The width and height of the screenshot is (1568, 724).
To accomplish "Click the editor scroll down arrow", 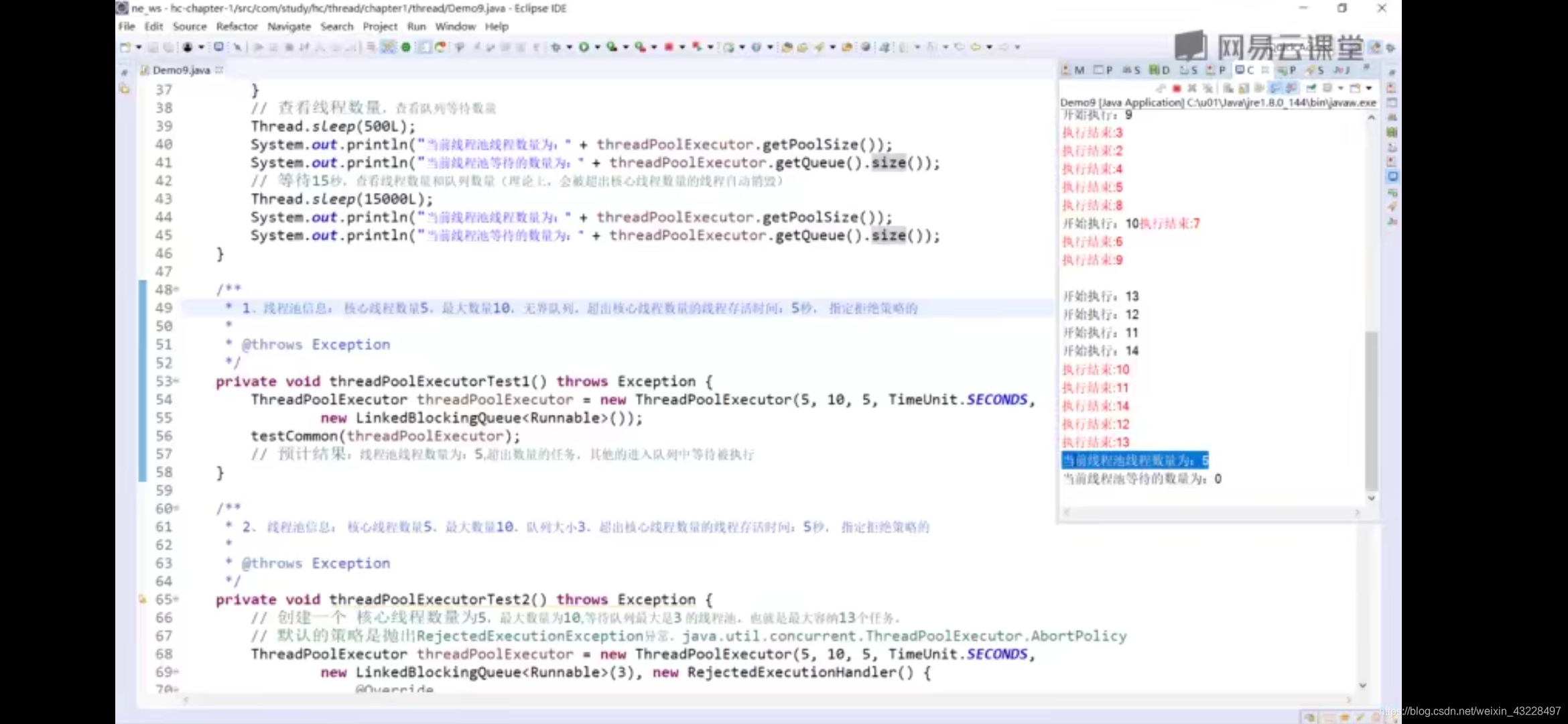I will point(1362,685).
